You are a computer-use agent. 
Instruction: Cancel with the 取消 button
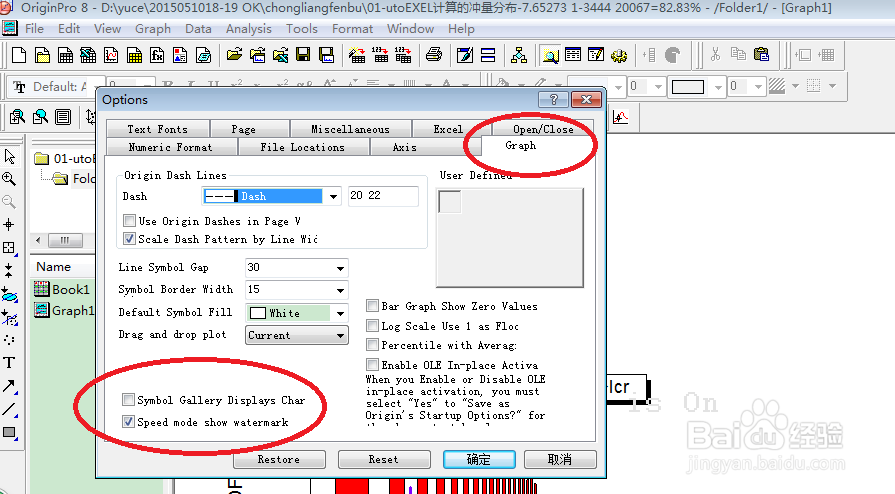coord(560,459)
